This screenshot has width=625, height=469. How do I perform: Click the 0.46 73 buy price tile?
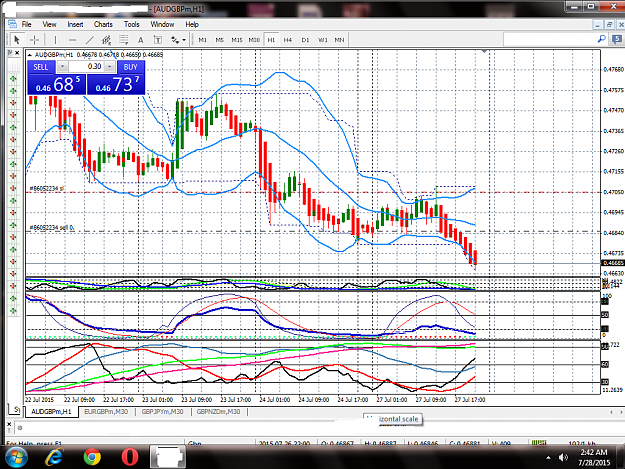(116, 84)
